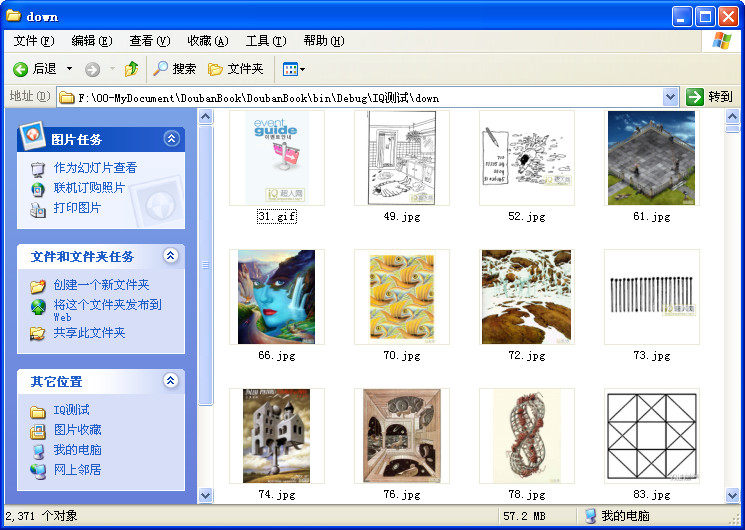Image resolution: width=745 pixels, height=530 pixels.
Task: Open the 图片收藏 location link
Action: point(77,430)
